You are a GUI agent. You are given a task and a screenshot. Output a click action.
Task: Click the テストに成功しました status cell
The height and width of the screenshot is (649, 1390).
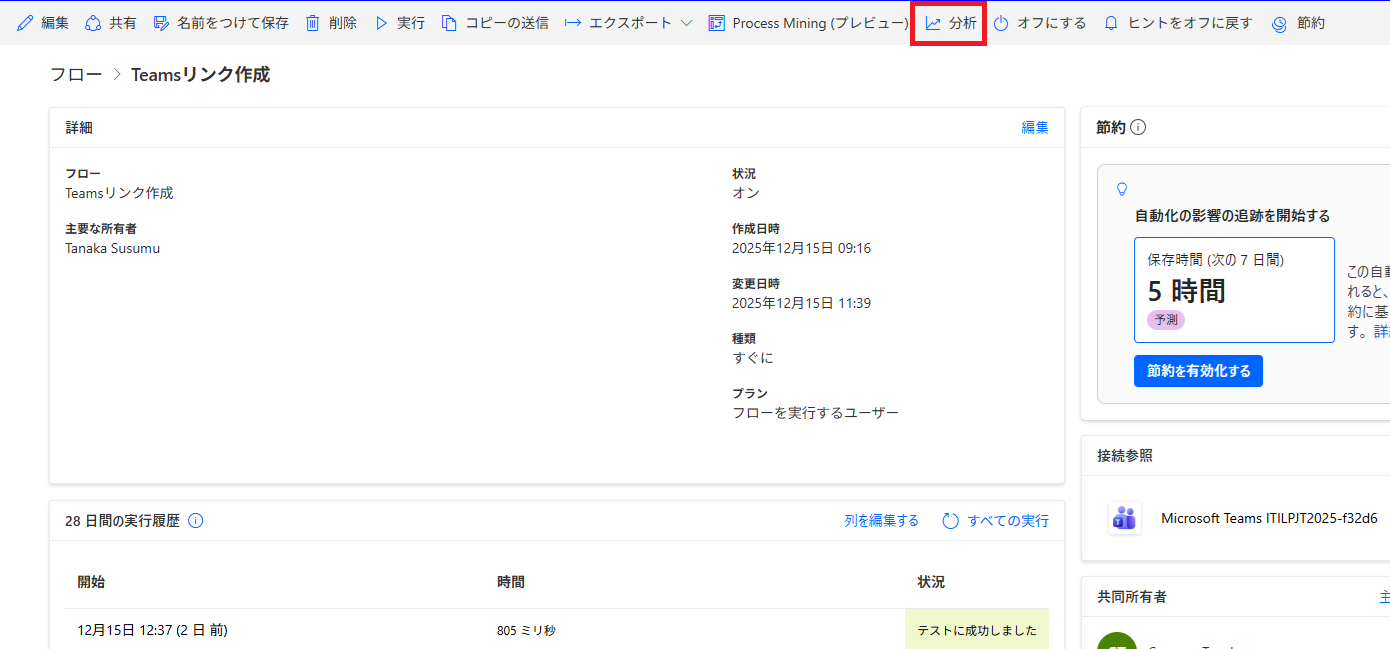[977, 630]
